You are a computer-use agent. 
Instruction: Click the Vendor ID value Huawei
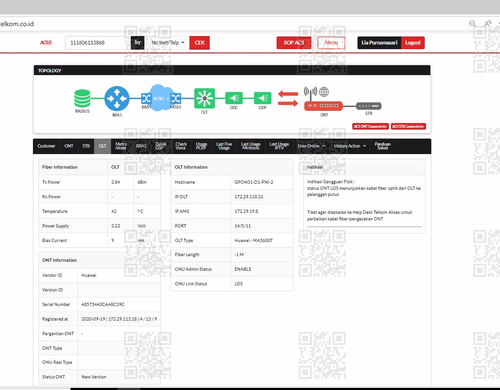point(89,275)
